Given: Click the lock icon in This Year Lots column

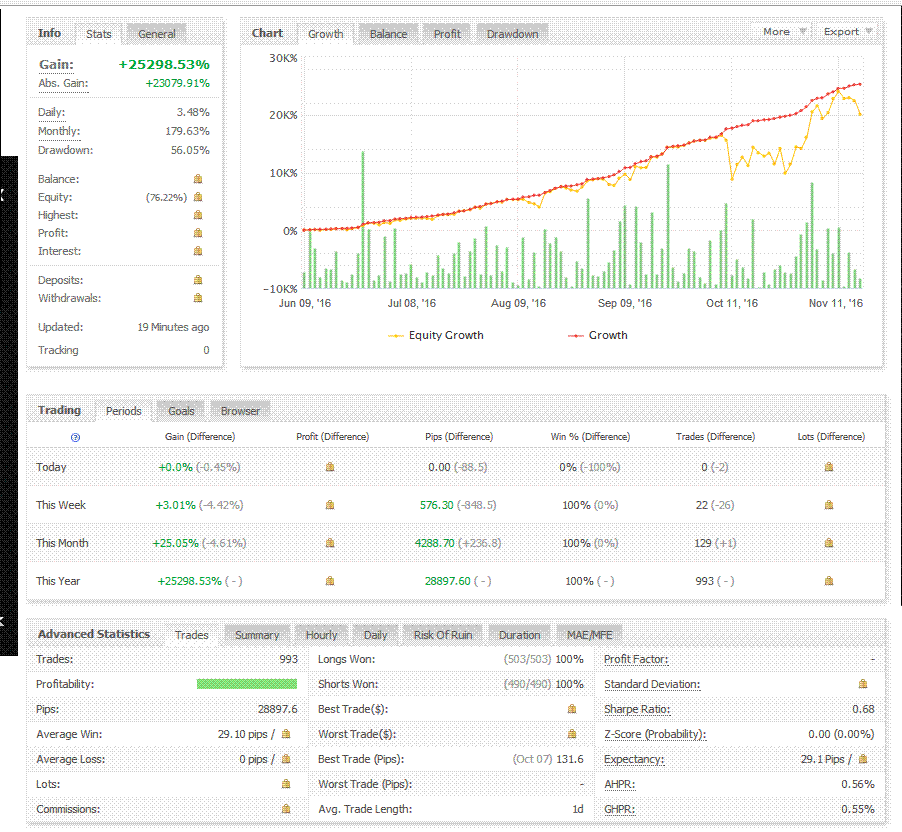Looking at the screenshot, I should click(x=828, y=581).
